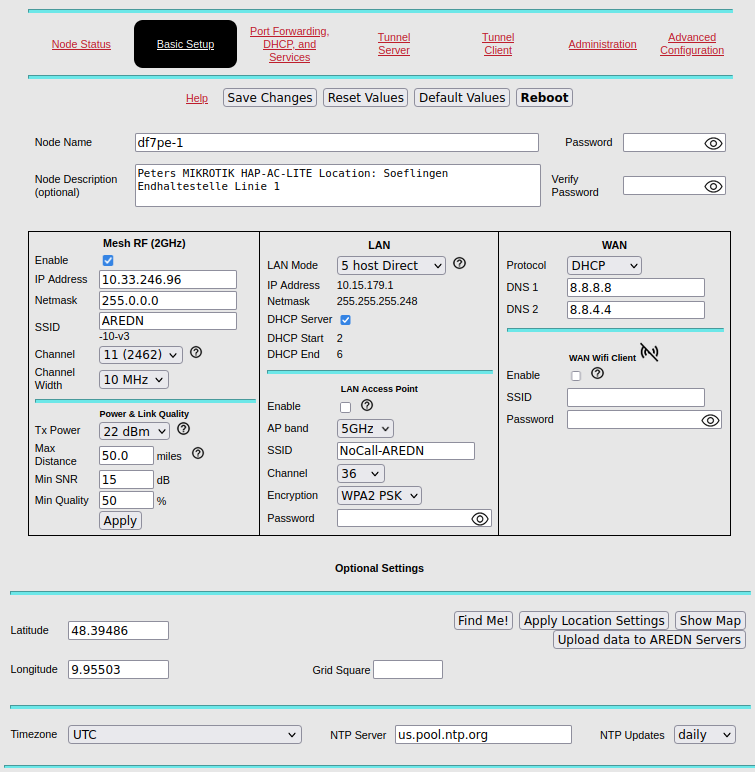Go to the Tunnel Server tab

394,44
